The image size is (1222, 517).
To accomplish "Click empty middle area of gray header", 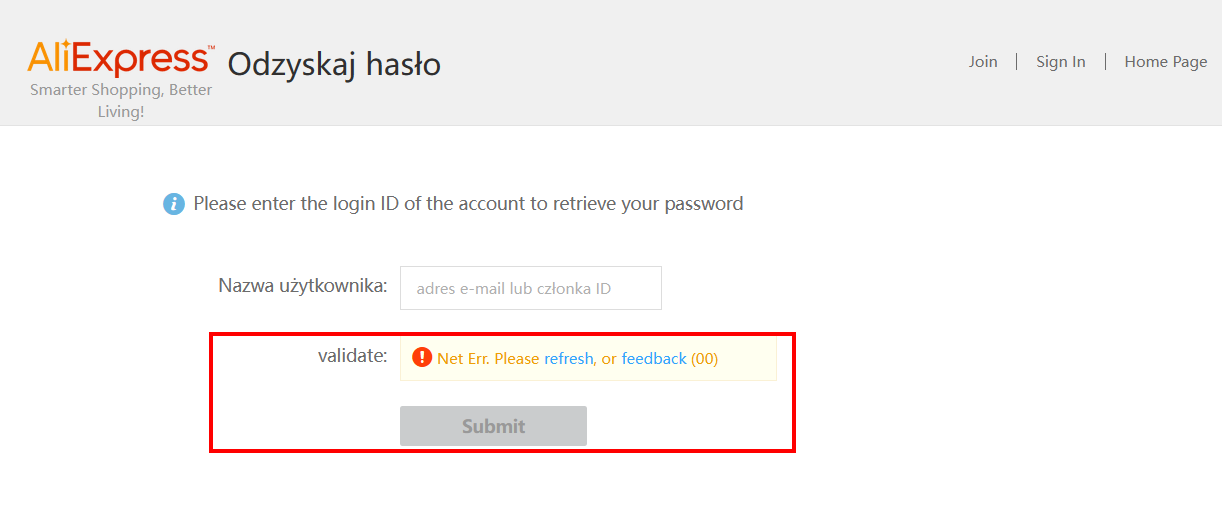I will [700, 62].
